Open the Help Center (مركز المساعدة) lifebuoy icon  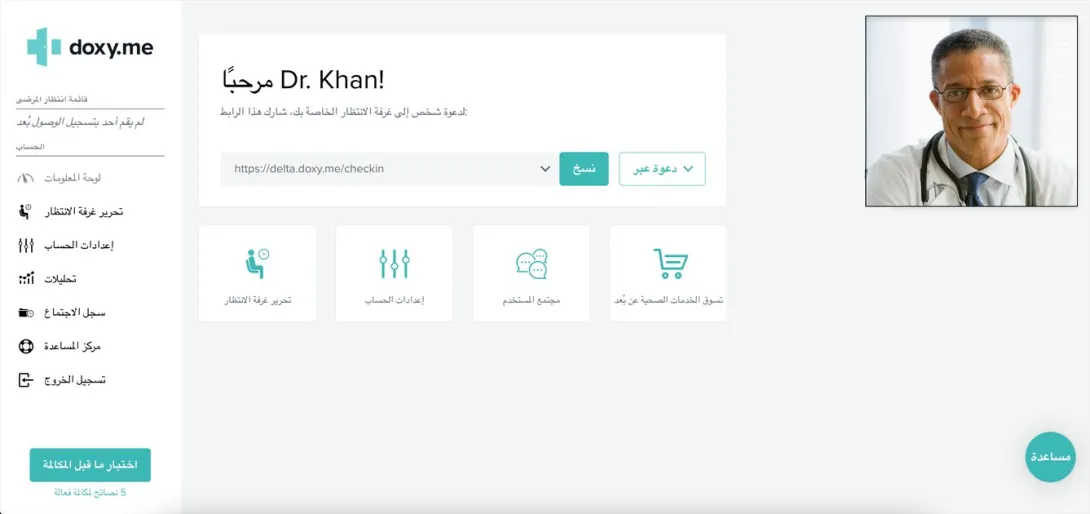pyautogui.click(x=26, y=346)
